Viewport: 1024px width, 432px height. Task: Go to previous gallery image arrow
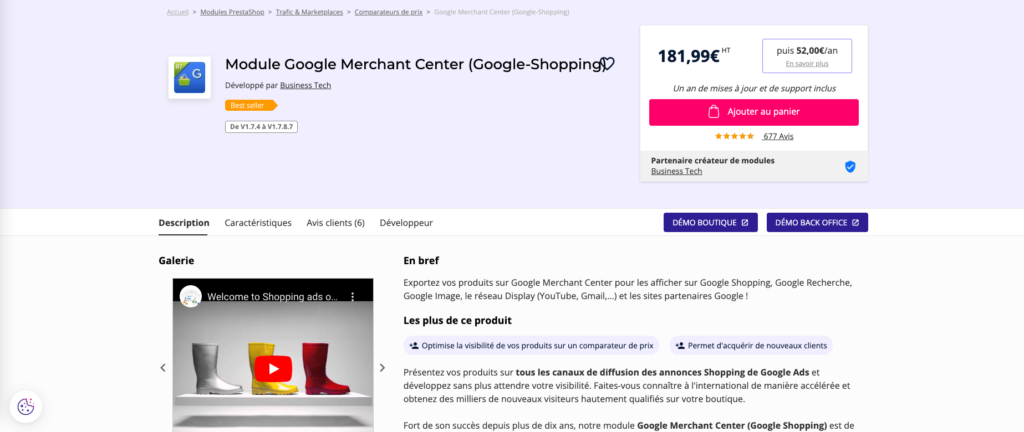163,368
